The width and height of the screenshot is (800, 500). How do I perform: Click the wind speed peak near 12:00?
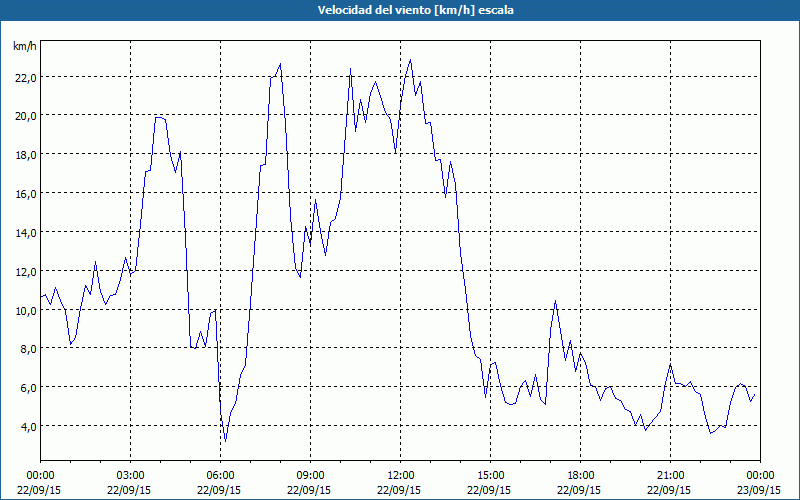pos(410,60)
